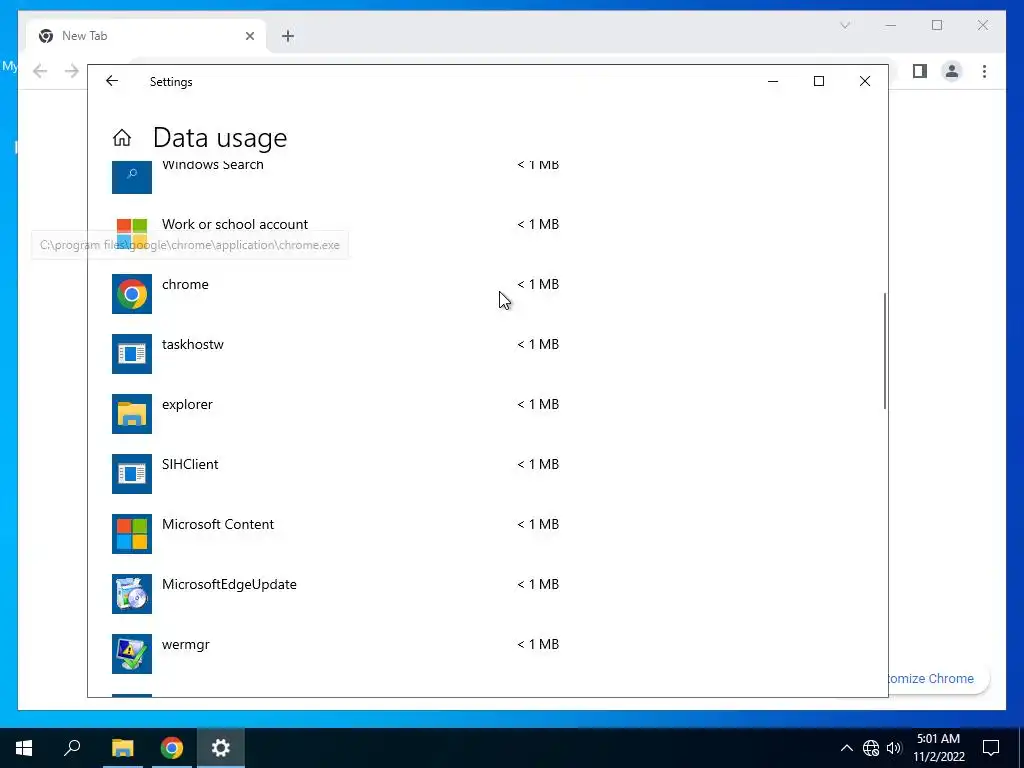Click taskhostw's '< 1 MB' usage value
Image resolution: width=1024 pixels, height=768 pixels.
538,344
